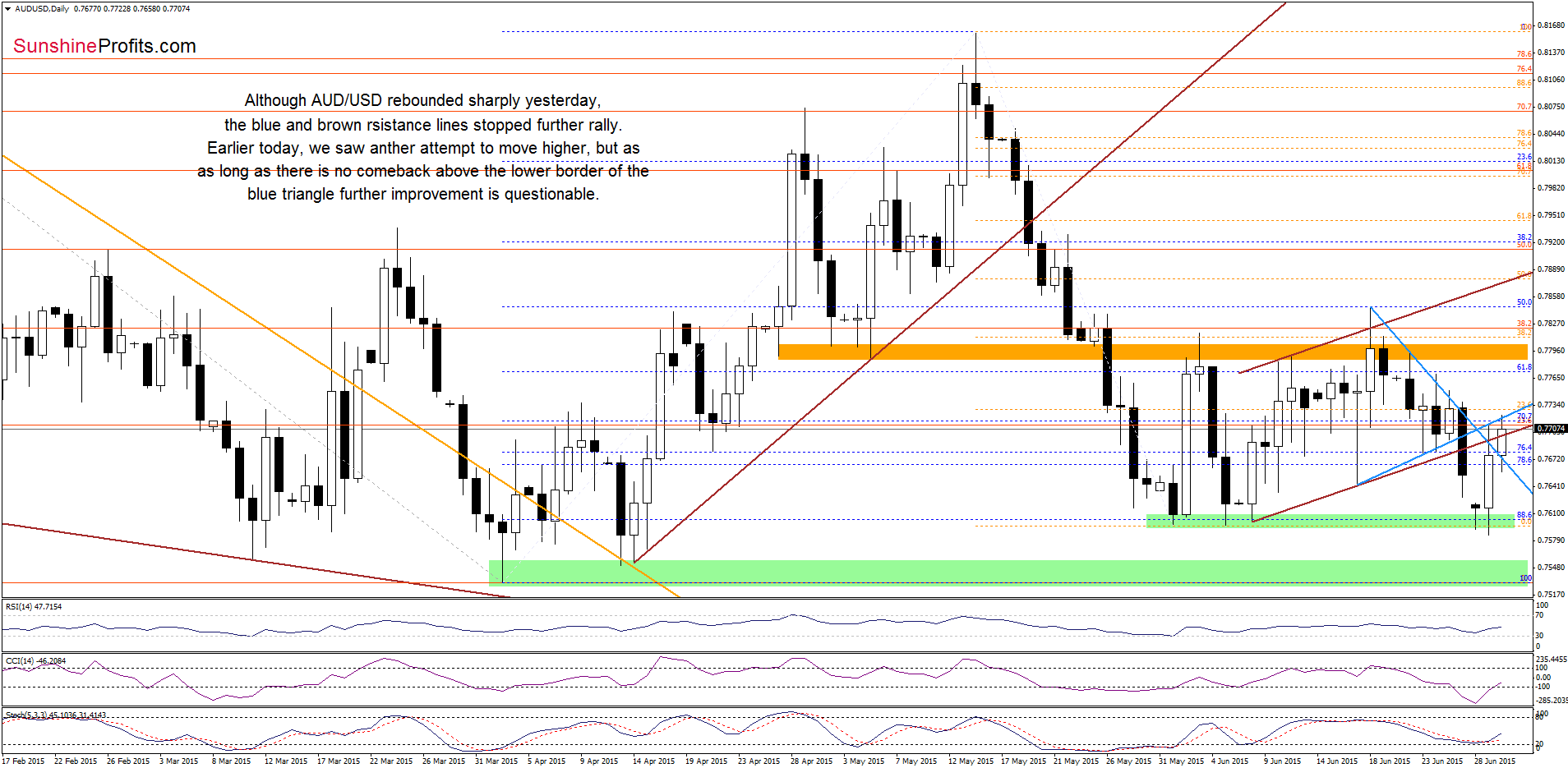Click the 0.80440 price axis label
1568x768 pixels.
[1551, 133]
